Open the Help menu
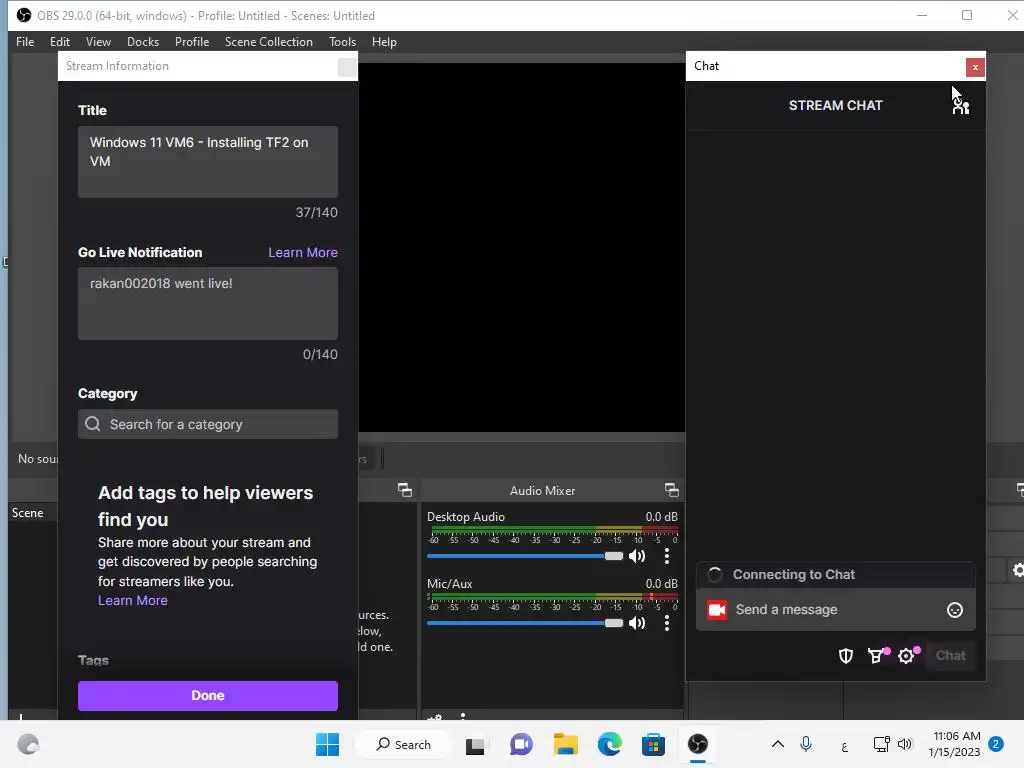The height and width of the screenshot is (768, 1024). (384, 42)
